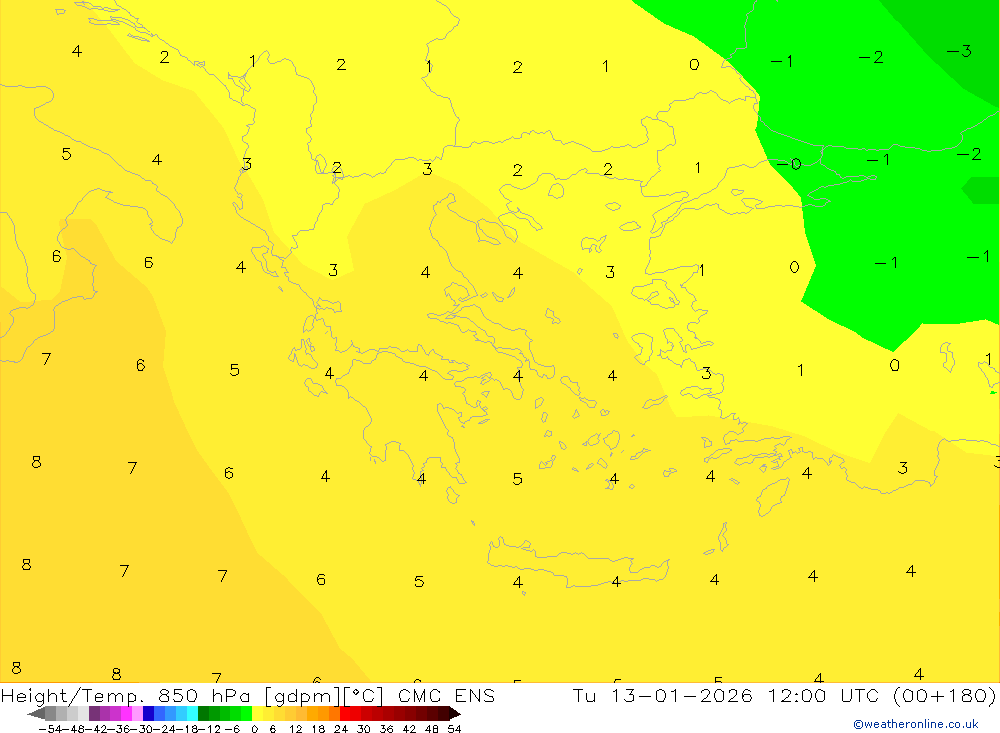Pick the bright red legend swatch above 24
The width and height of the screenshot is (1000, 733).
[345, 714]
